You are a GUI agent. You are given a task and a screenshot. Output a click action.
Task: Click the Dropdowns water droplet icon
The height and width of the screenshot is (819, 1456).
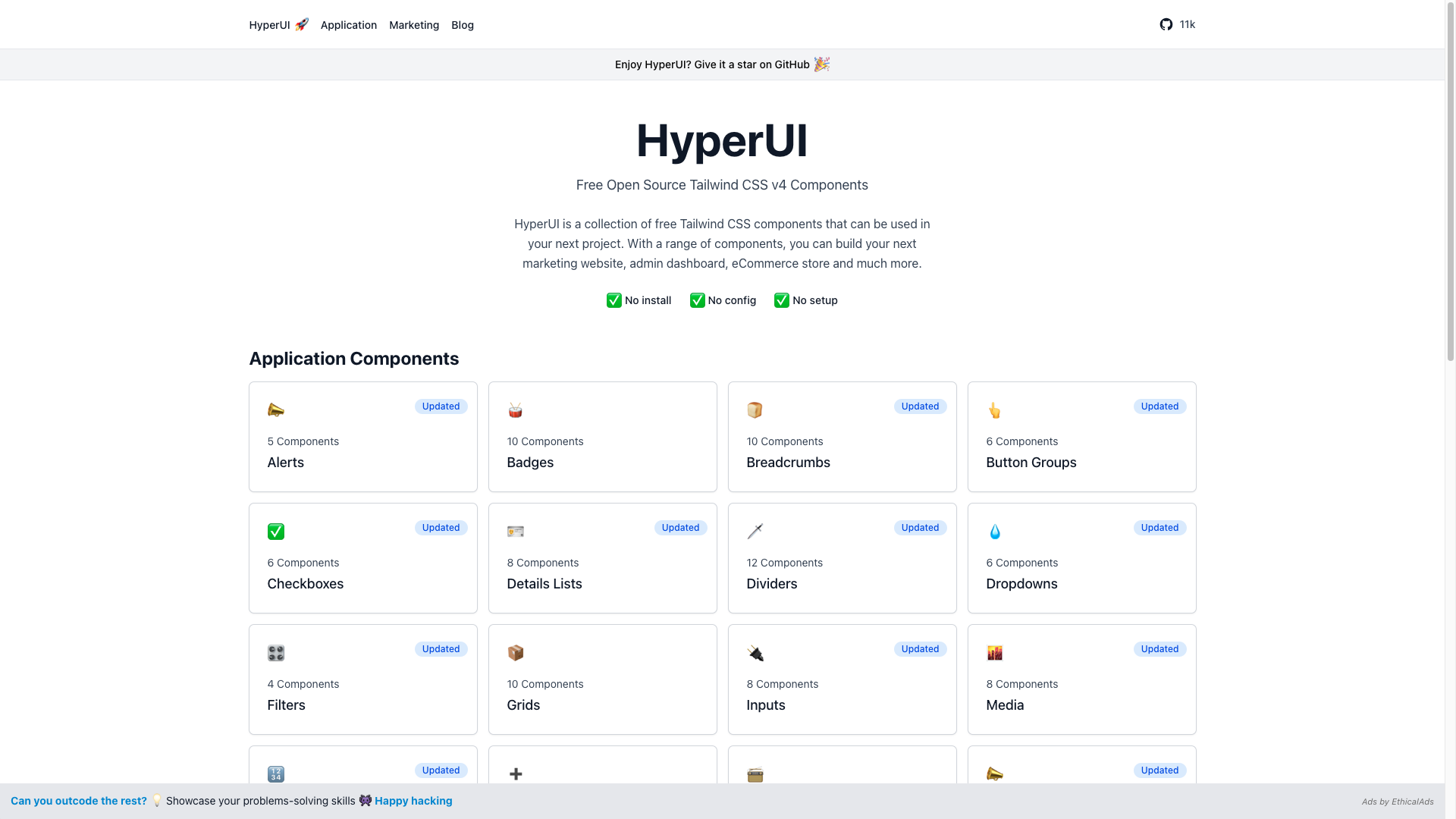tap(994, 532)
